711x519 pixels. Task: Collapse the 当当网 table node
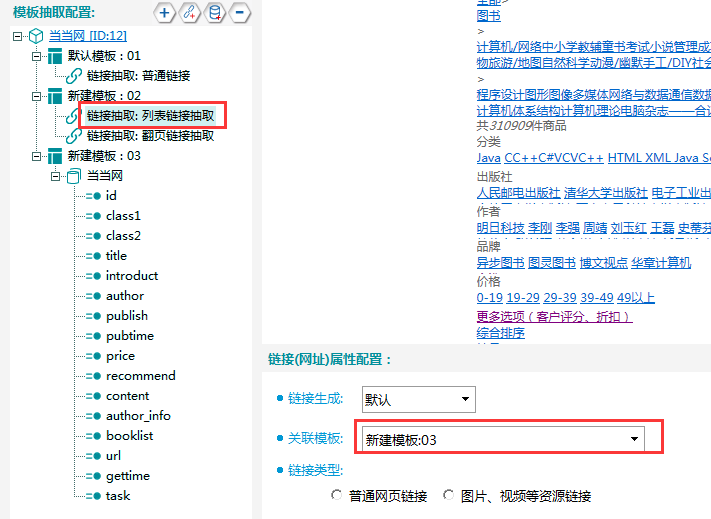point(55,176)
